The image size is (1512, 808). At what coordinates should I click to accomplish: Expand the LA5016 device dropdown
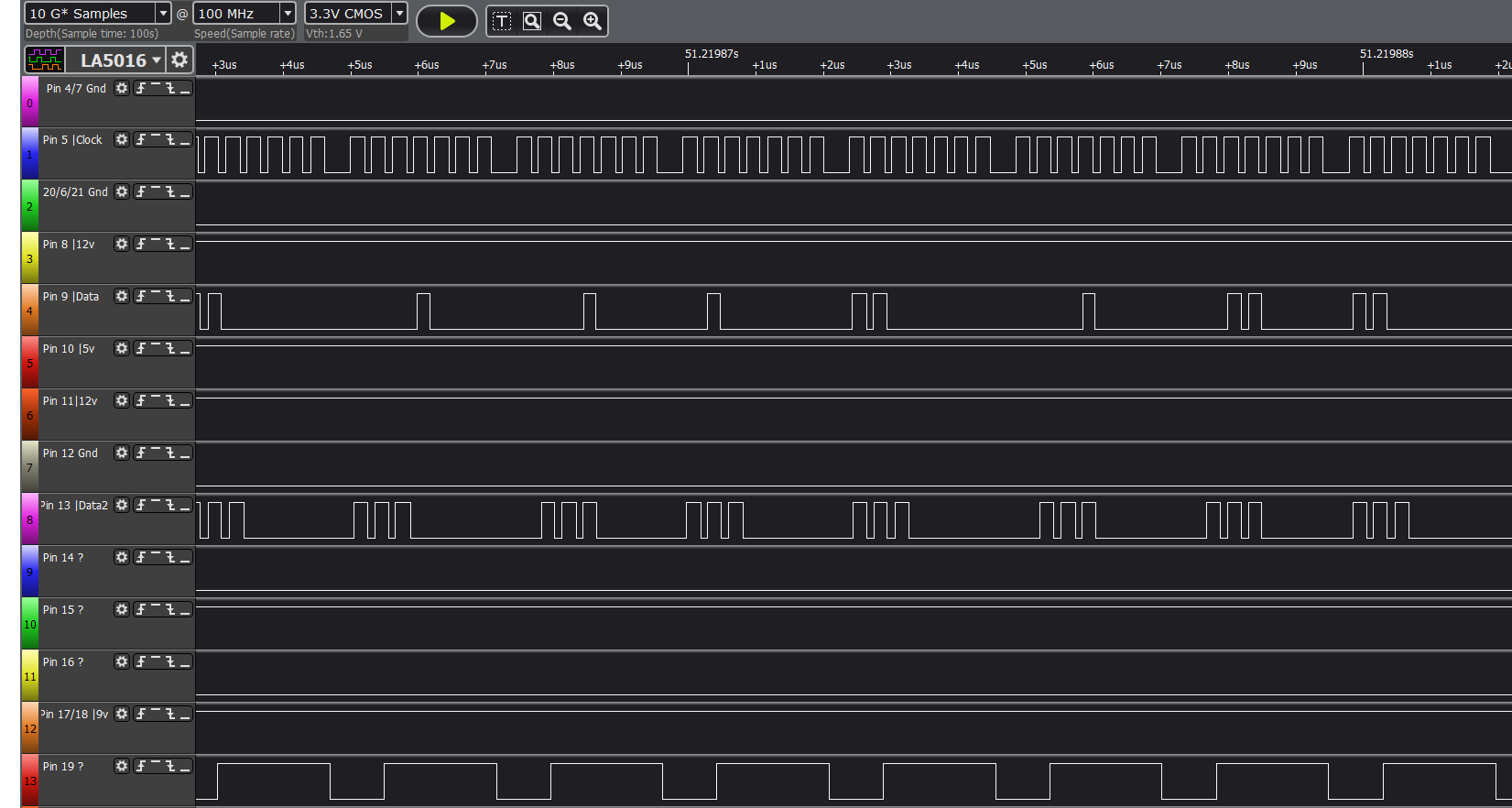pyautogui.click(x=157, y=60)
